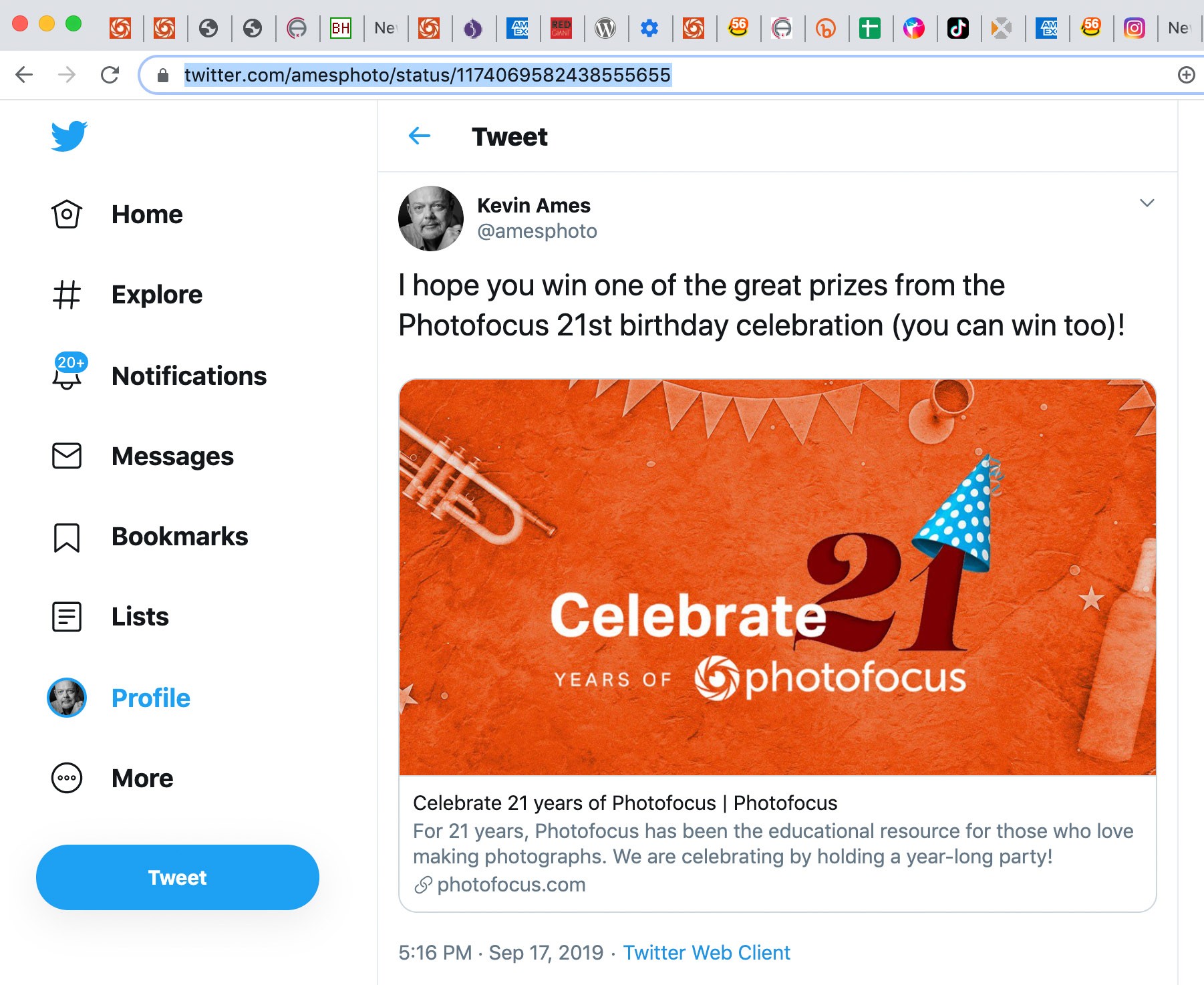Click the twitter.com address bar URL
The width and height of the screenshot is (1204, 985).
coord(427,75)
